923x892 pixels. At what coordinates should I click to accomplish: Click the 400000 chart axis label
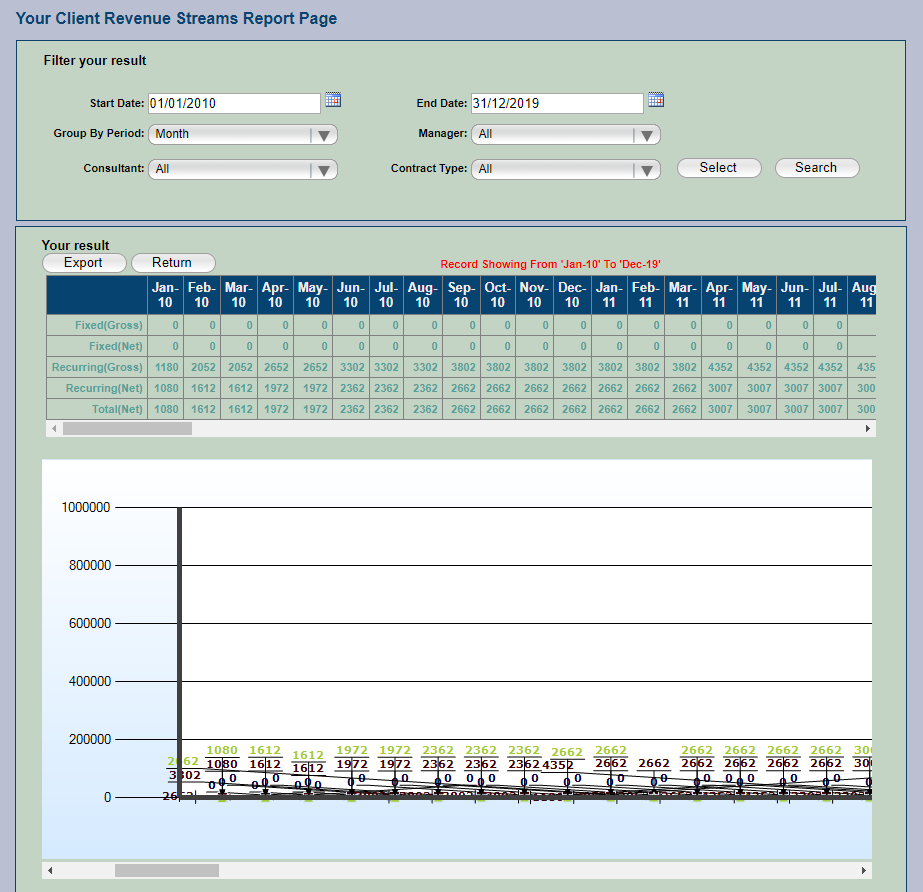click(90, 682)
